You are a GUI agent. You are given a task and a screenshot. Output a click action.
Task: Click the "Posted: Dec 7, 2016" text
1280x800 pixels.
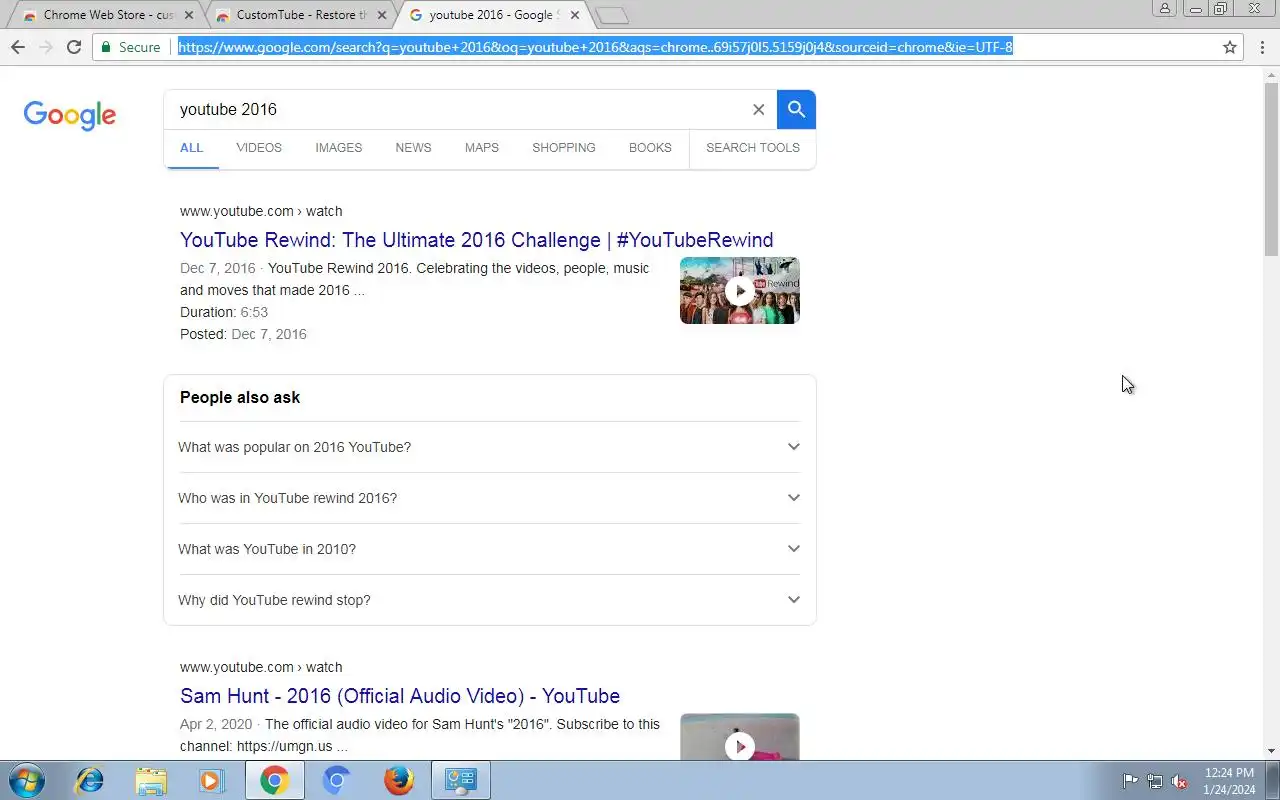[x=243, y=334]
